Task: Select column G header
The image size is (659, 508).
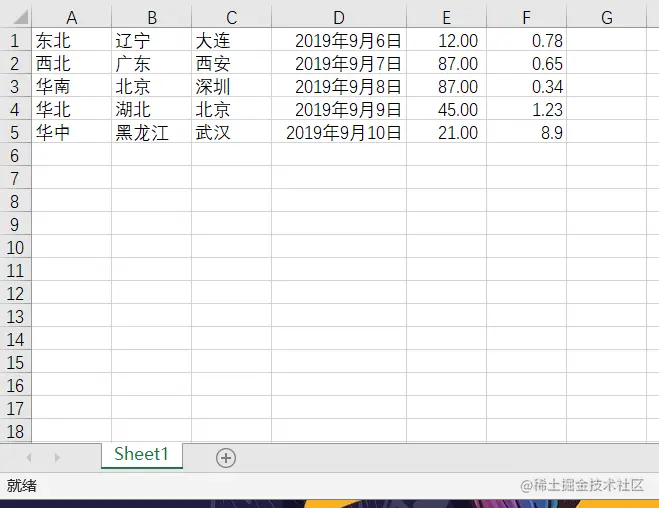Action: 606,17
